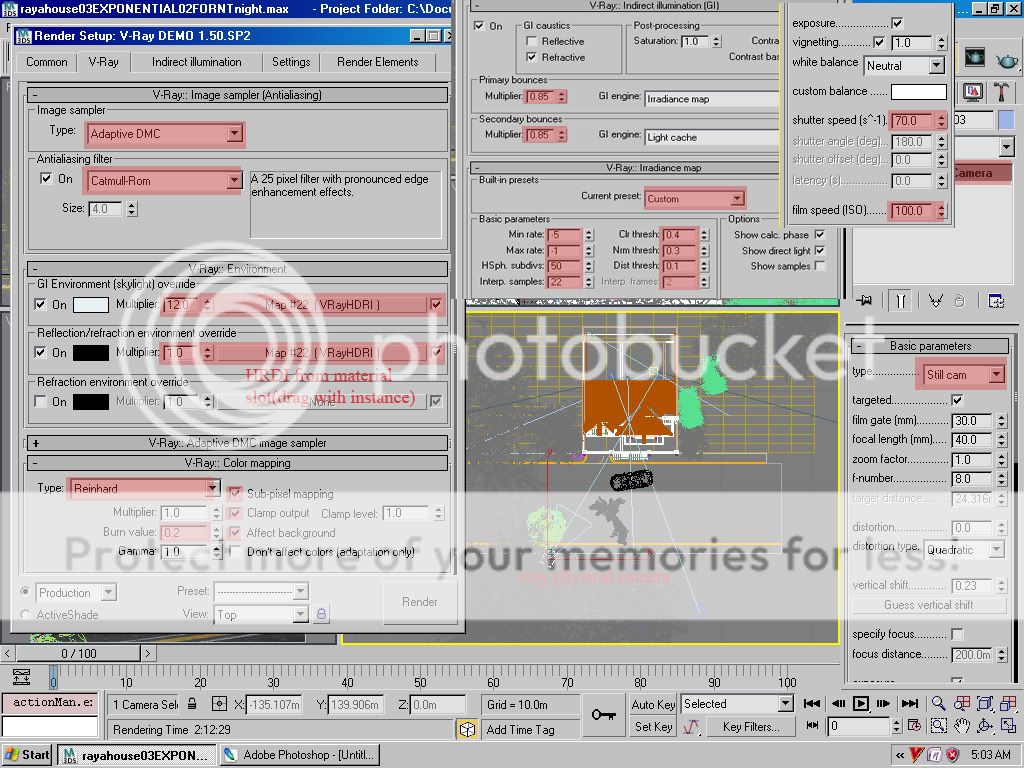Click the large key icon (Set Keys)

[603, 714]
